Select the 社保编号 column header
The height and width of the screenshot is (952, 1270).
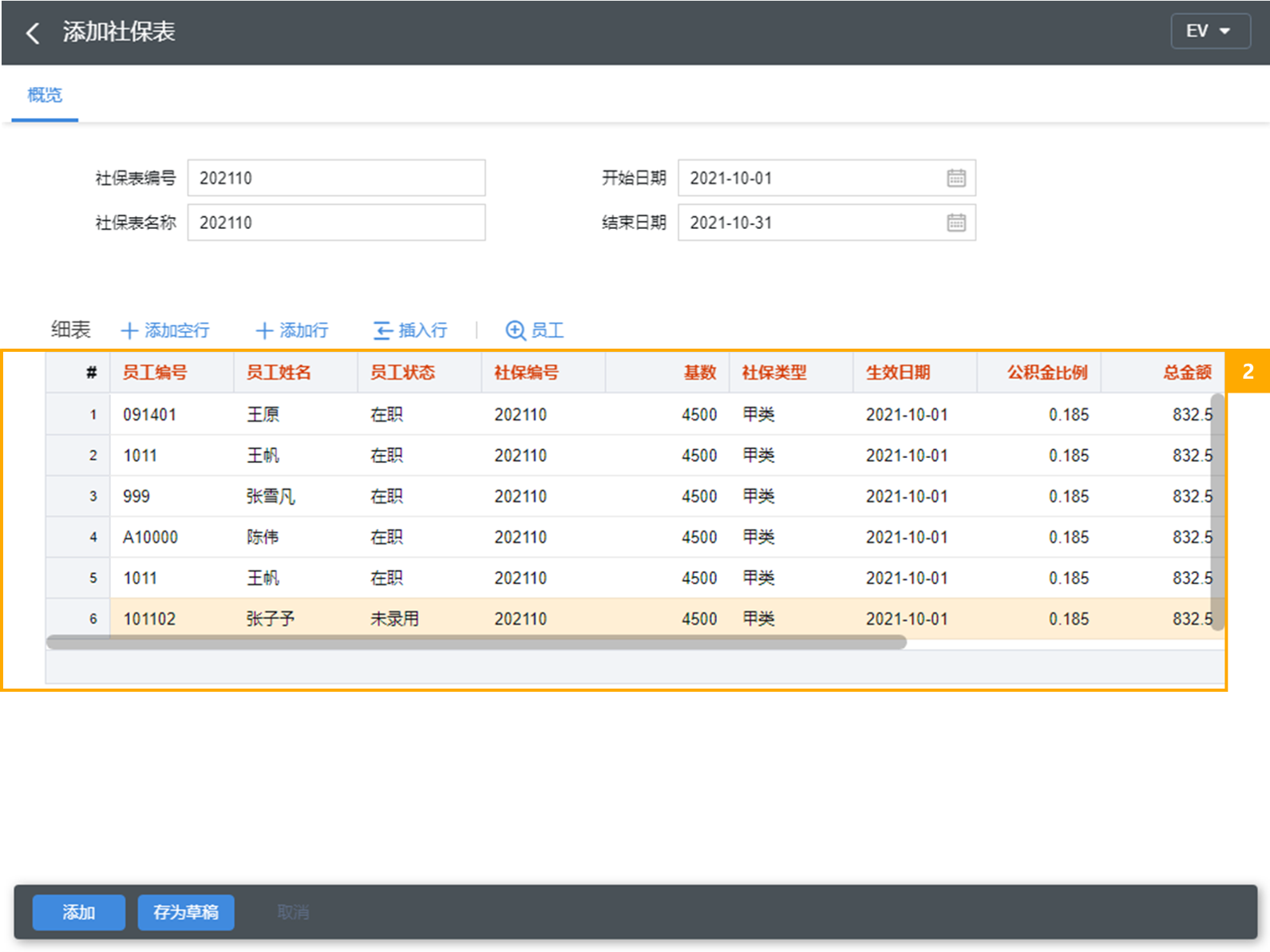click(543, 373)
